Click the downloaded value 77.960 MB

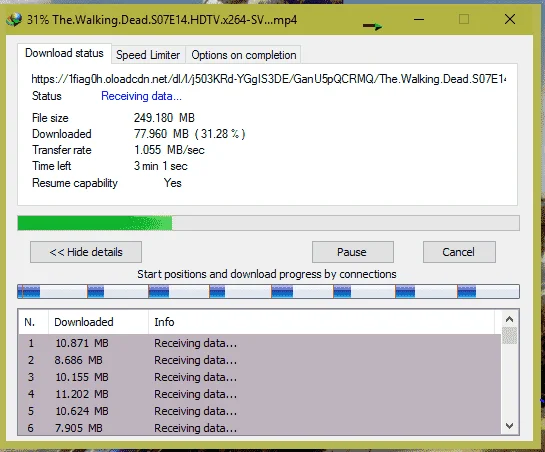click(x=189, y=134)
